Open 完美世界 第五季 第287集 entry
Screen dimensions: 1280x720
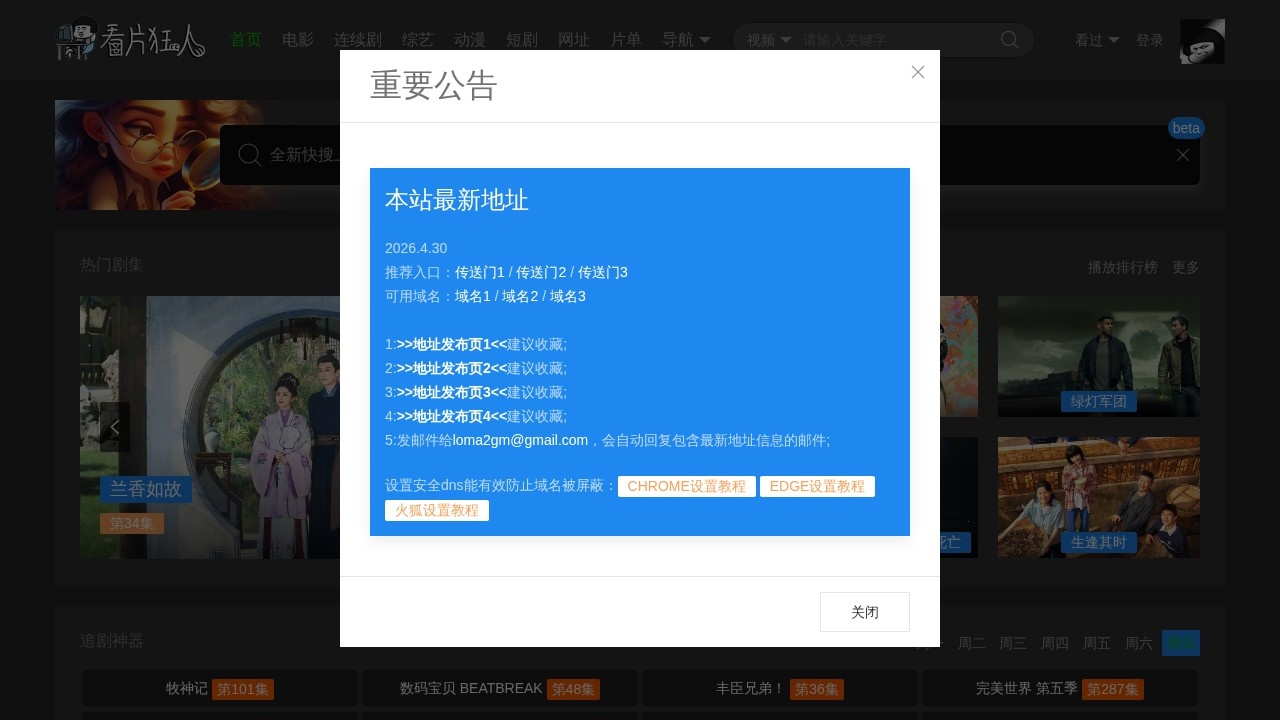click(x=1060, y=689)
